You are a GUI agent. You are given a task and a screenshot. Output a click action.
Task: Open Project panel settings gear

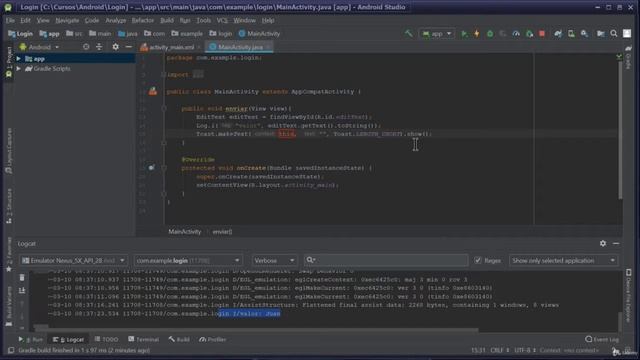(x=116, y=47)
